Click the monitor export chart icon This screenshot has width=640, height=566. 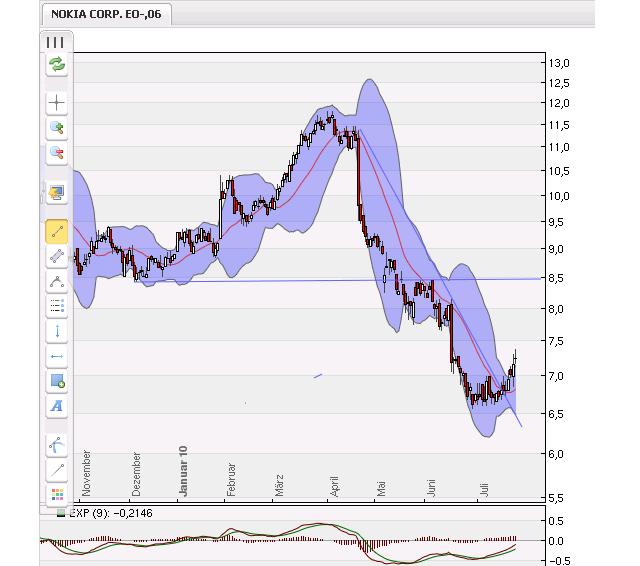pos(57,192)
